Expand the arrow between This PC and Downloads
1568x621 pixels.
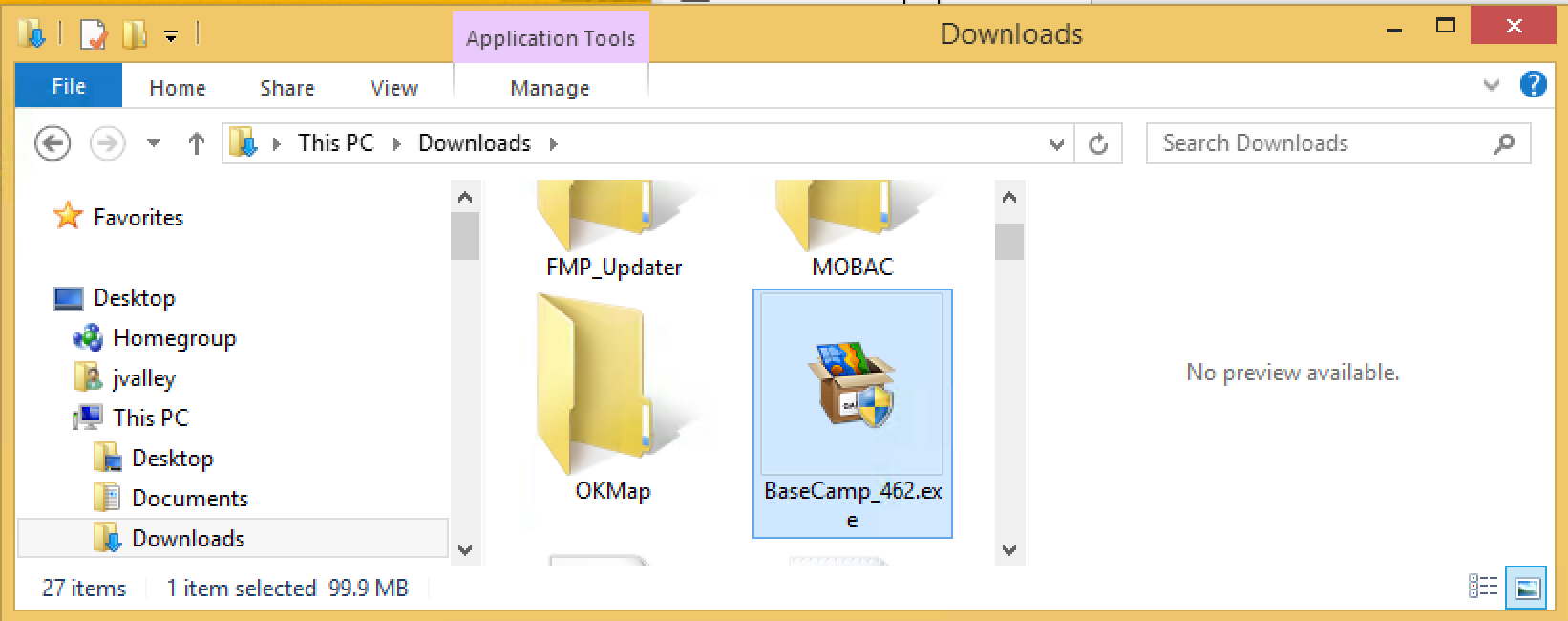[x=397, y=144]
